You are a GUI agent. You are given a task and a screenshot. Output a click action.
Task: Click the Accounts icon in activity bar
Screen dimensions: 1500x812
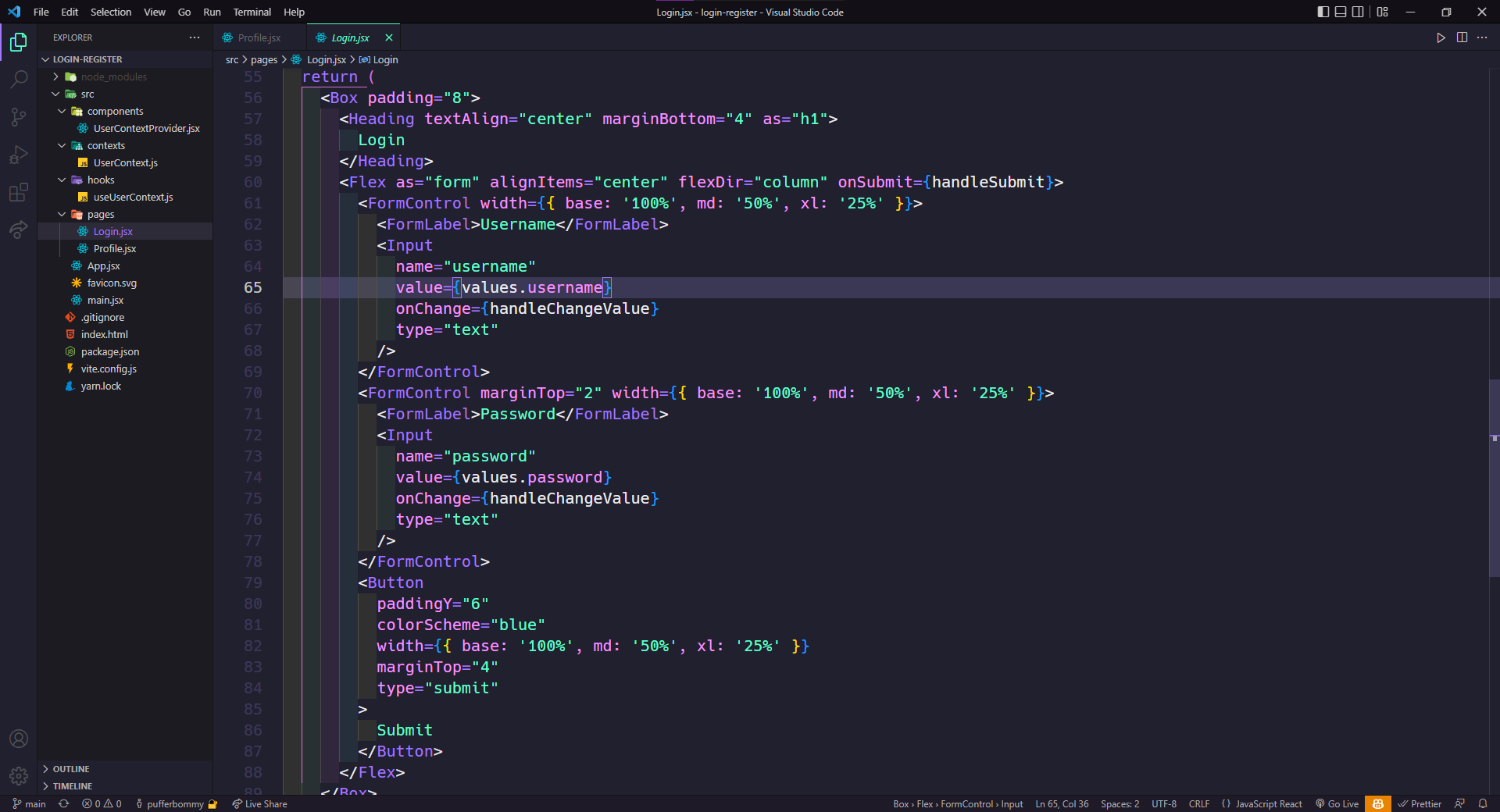click(x=19, y=739)
